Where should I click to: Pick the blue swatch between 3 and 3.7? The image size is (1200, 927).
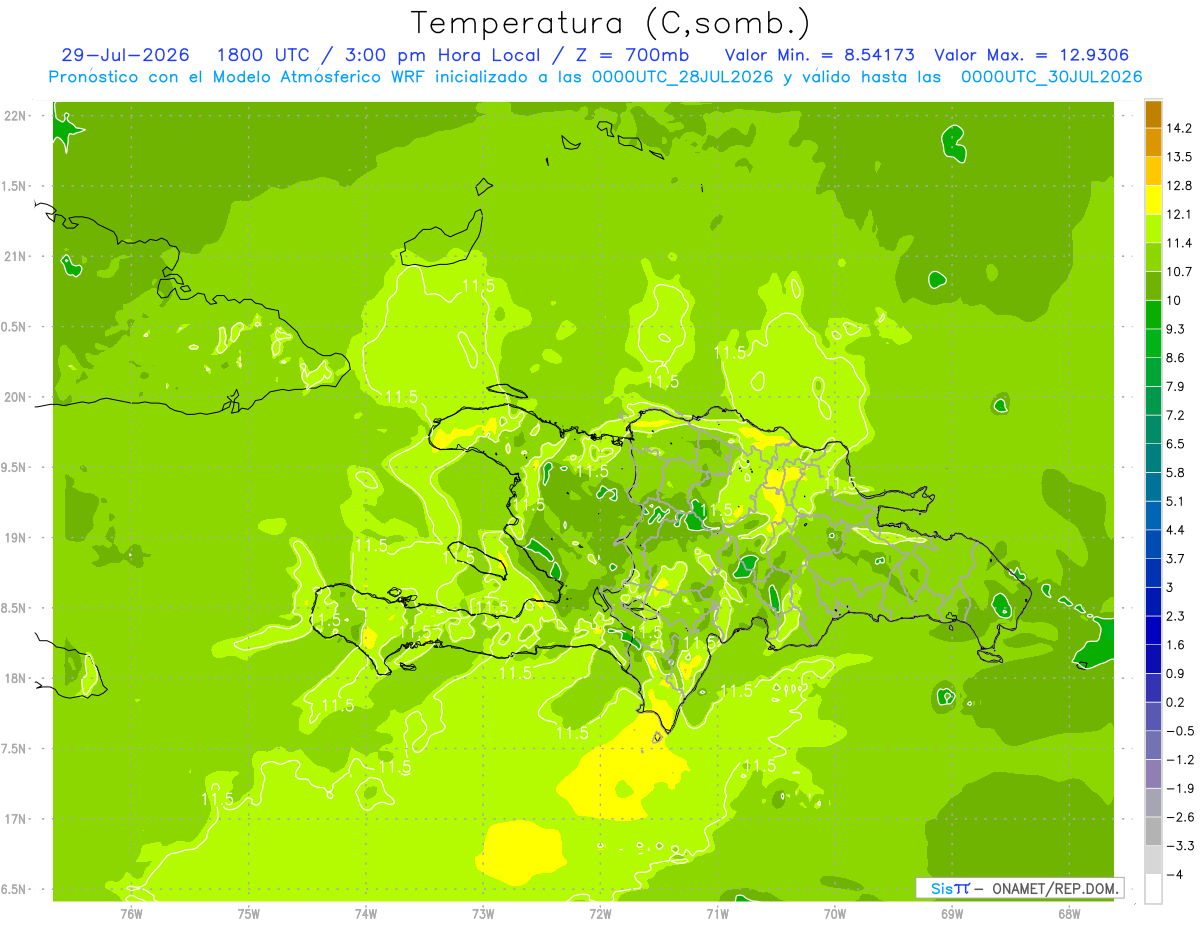[1153, 572]
